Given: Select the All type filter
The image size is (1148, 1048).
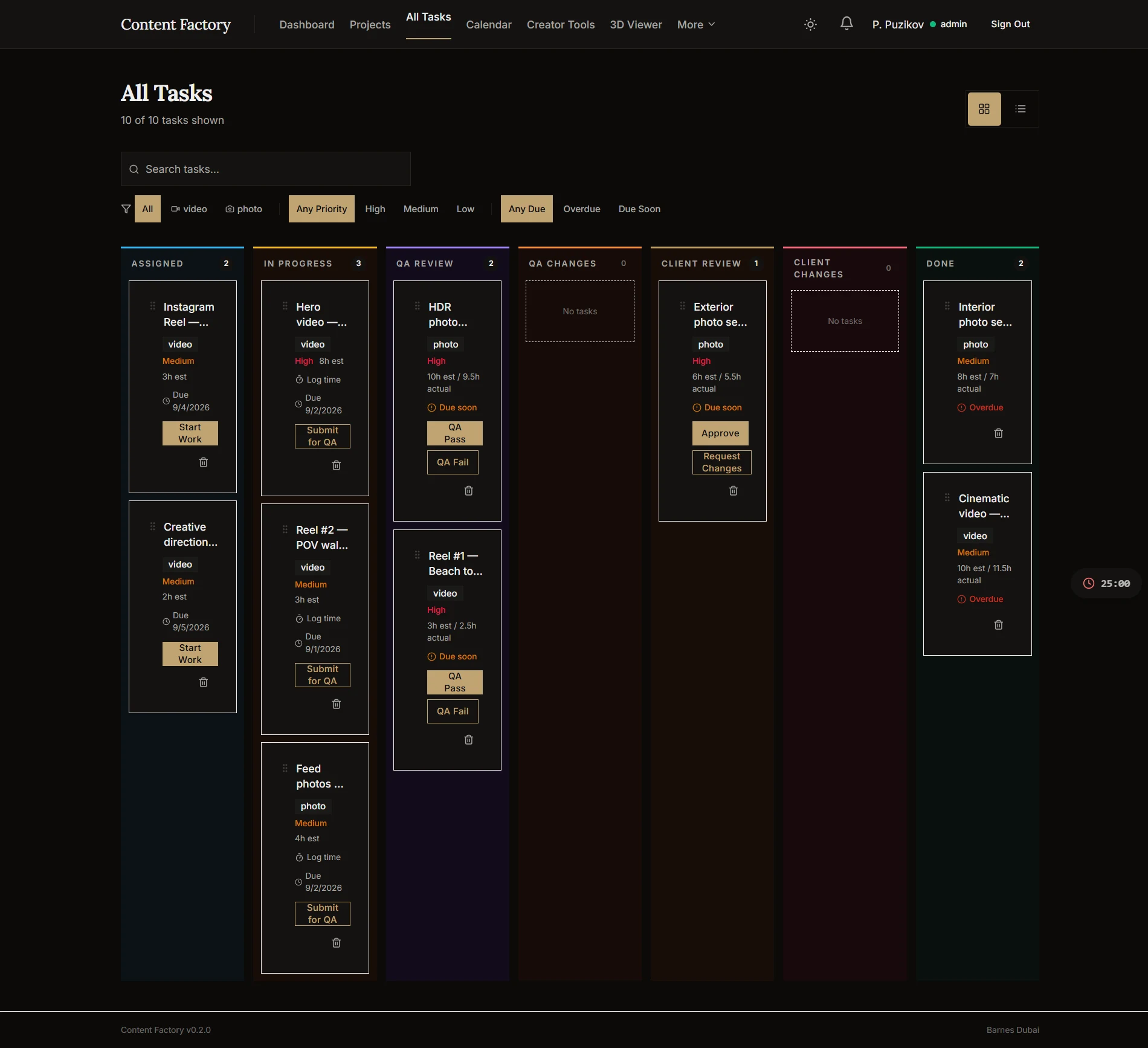Looking at the screenshot, I should (147, 209).
